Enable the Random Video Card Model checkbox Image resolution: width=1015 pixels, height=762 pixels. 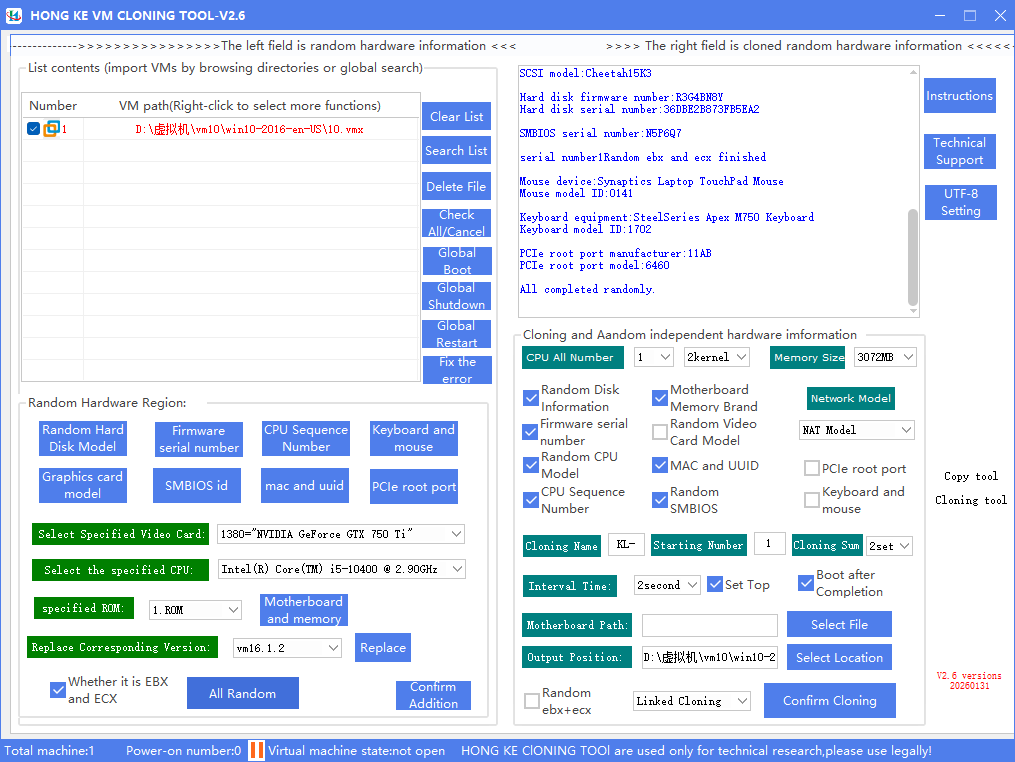coord(660,432)
